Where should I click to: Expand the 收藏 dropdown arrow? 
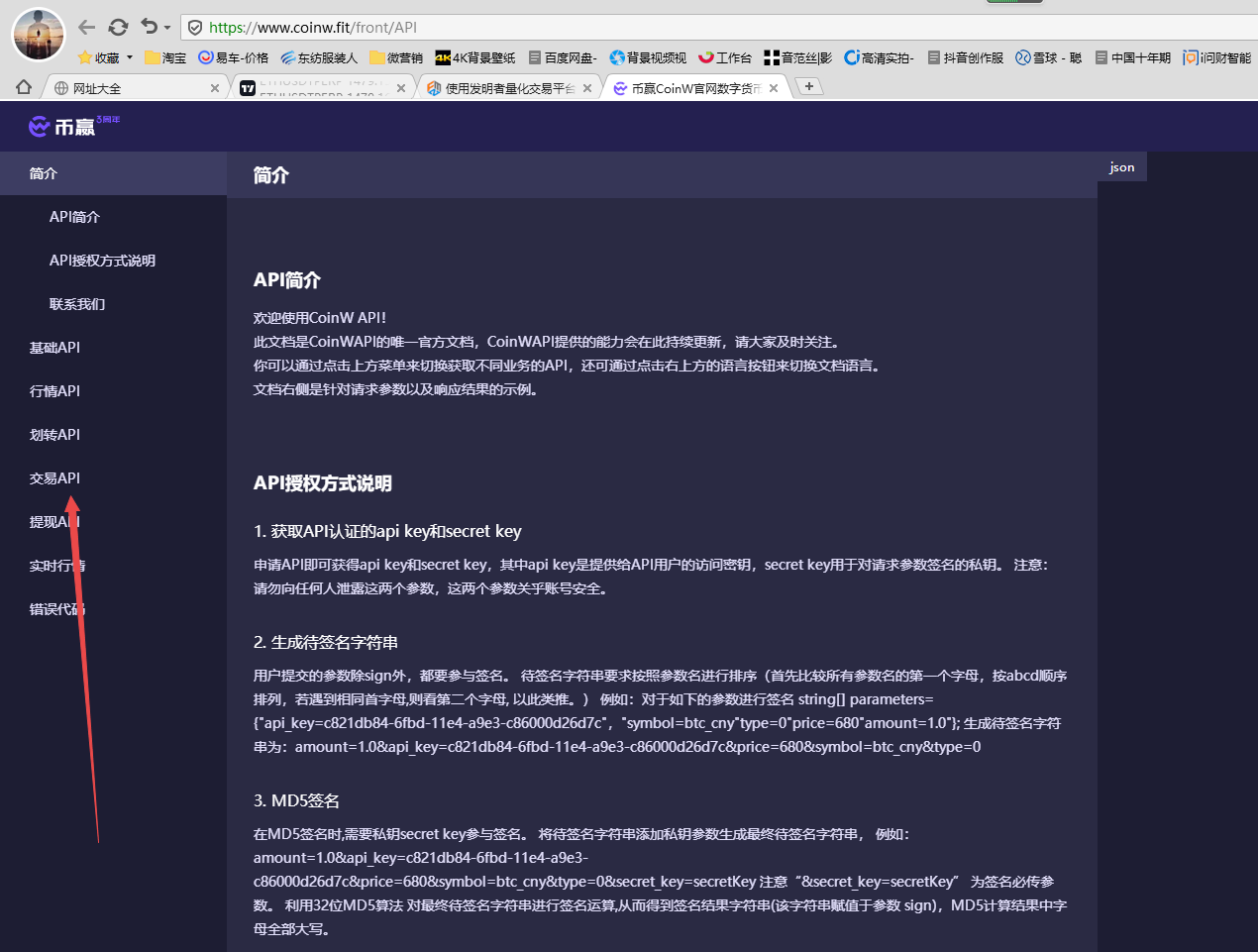click(129, 57)
